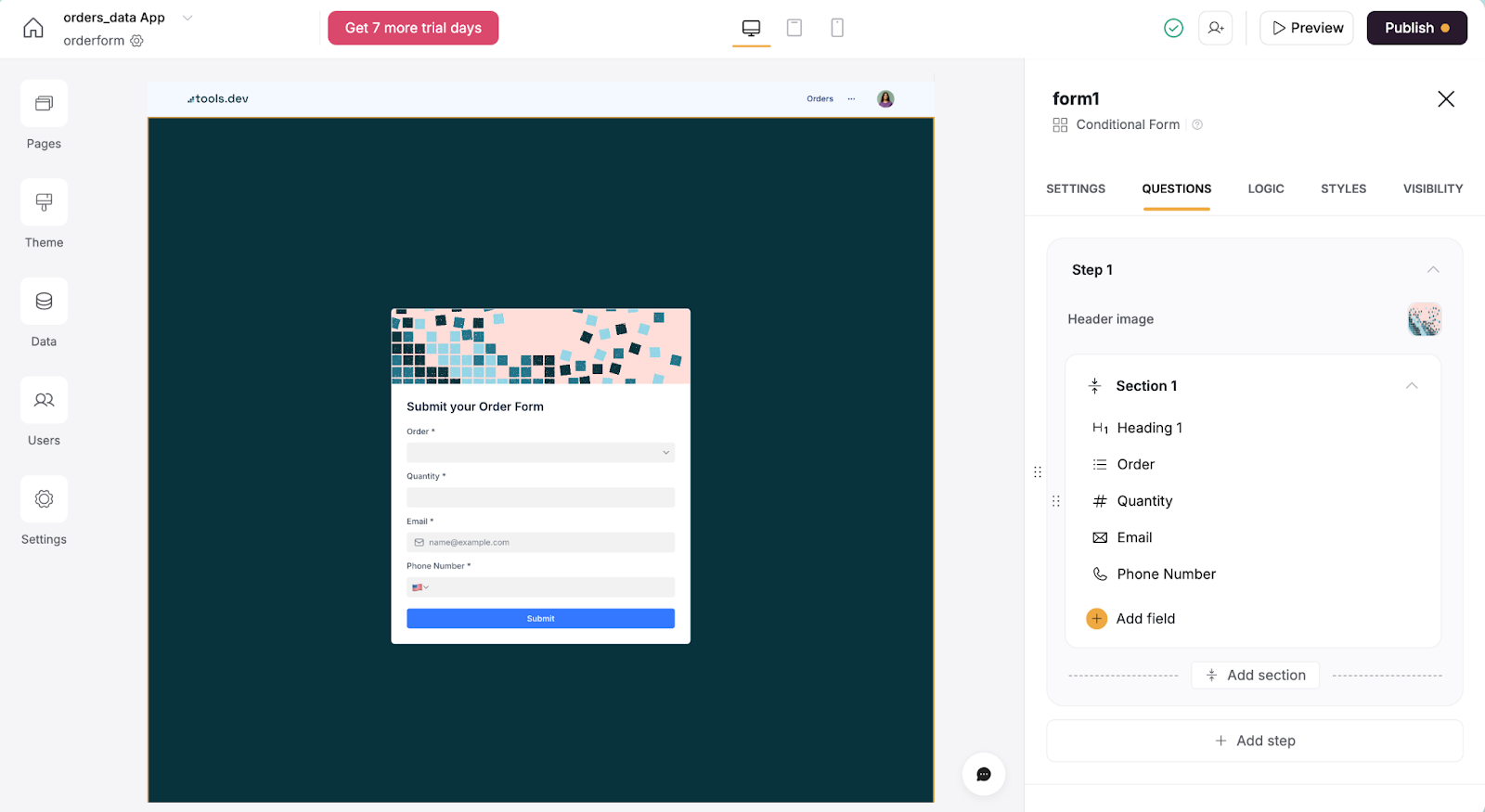The image size is (1485, 812).
Task: Open the Users sidebar panel
Action: (44, 412)
